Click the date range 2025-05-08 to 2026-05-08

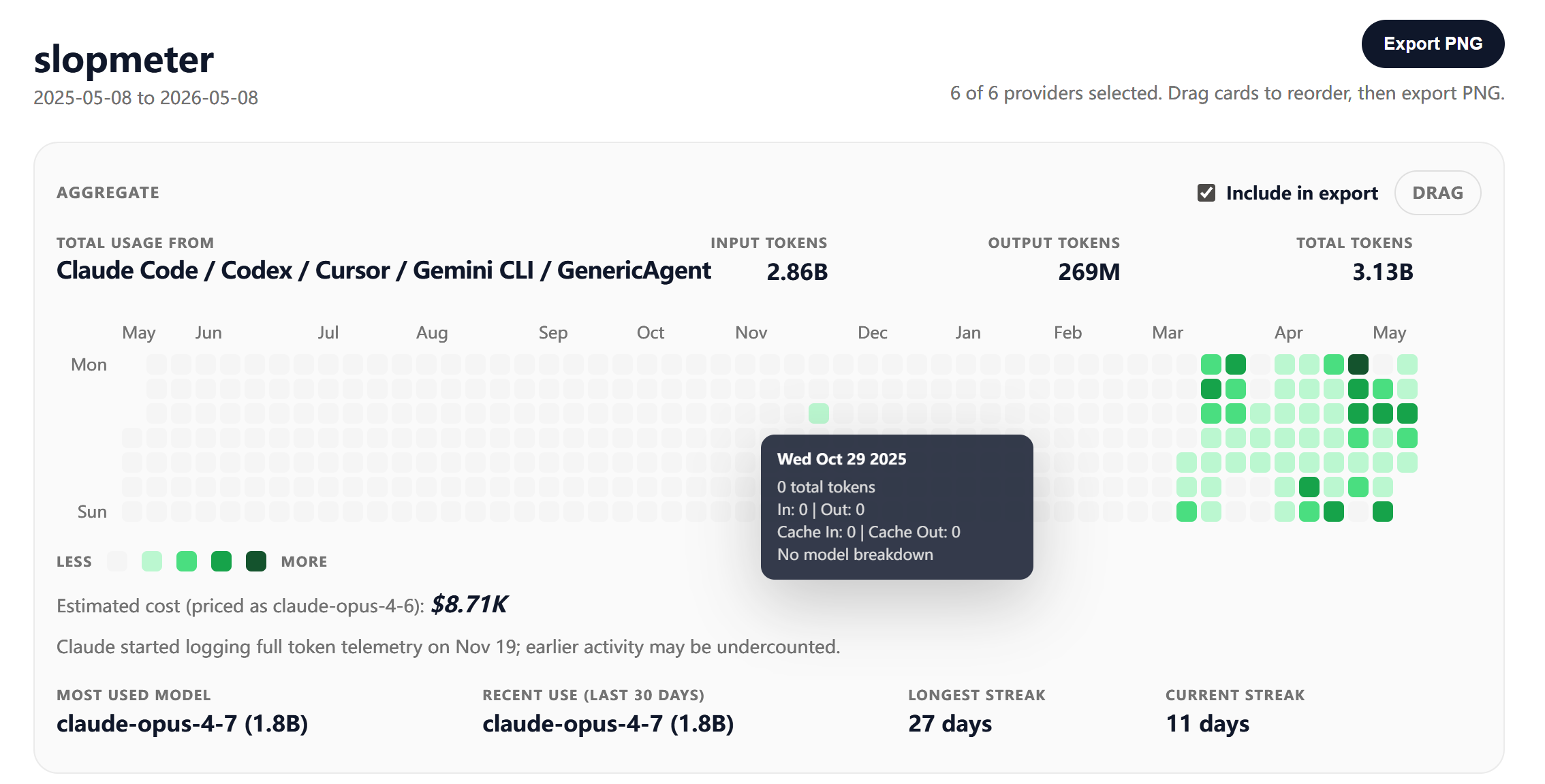coord(146,97)
